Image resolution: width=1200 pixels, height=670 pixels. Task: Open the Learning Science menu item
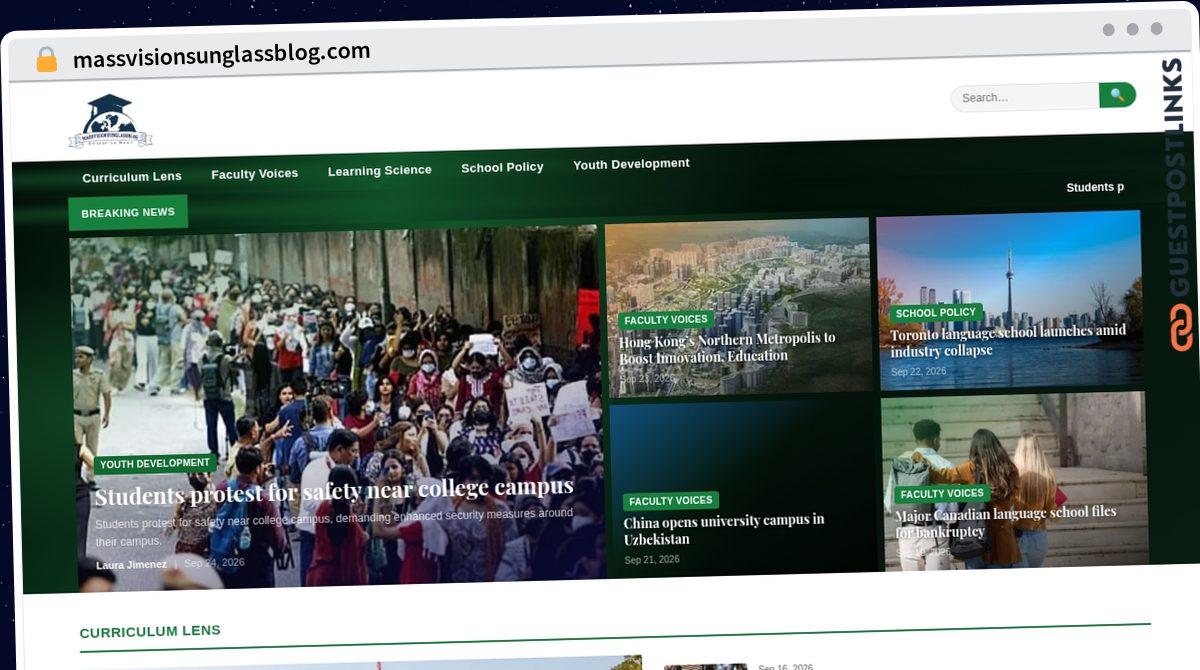(x=379, y=171)
